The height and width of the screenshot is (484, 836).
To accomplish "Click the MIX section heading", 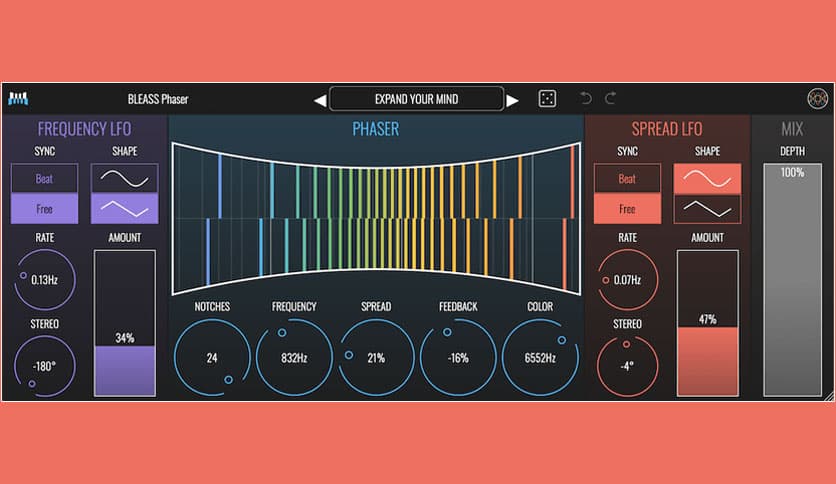I will point(792,129).
